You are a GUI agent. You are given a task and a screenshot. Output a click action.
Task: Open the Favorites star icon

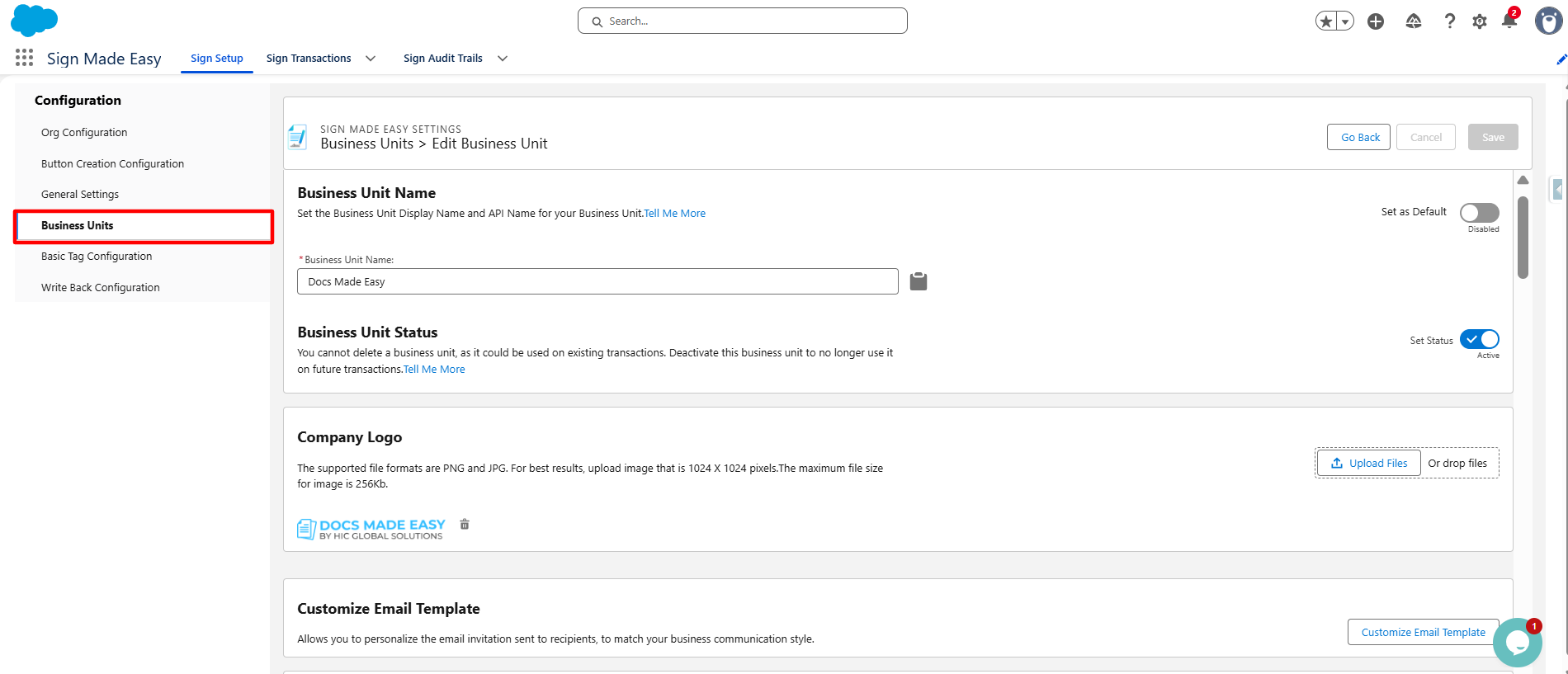pos(1326,21)
